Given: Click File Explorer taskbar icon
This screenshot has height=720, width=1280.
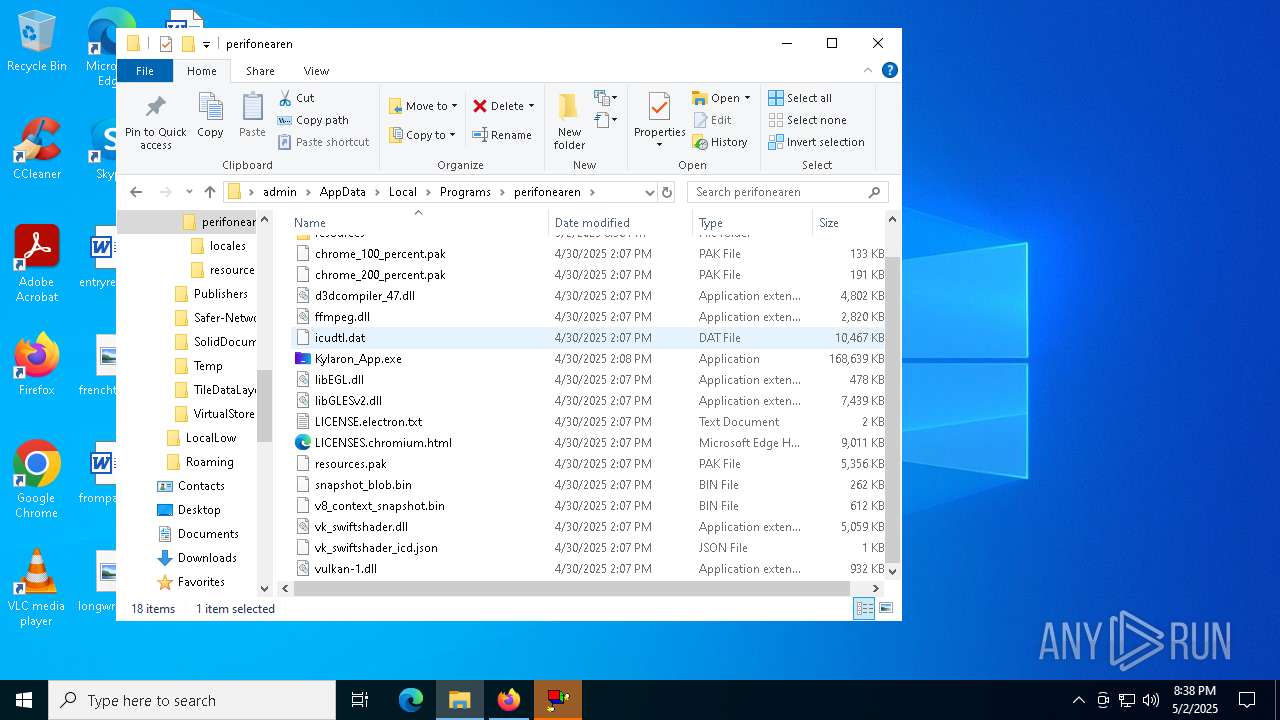Looking at the screenshot, I should 460,700.
